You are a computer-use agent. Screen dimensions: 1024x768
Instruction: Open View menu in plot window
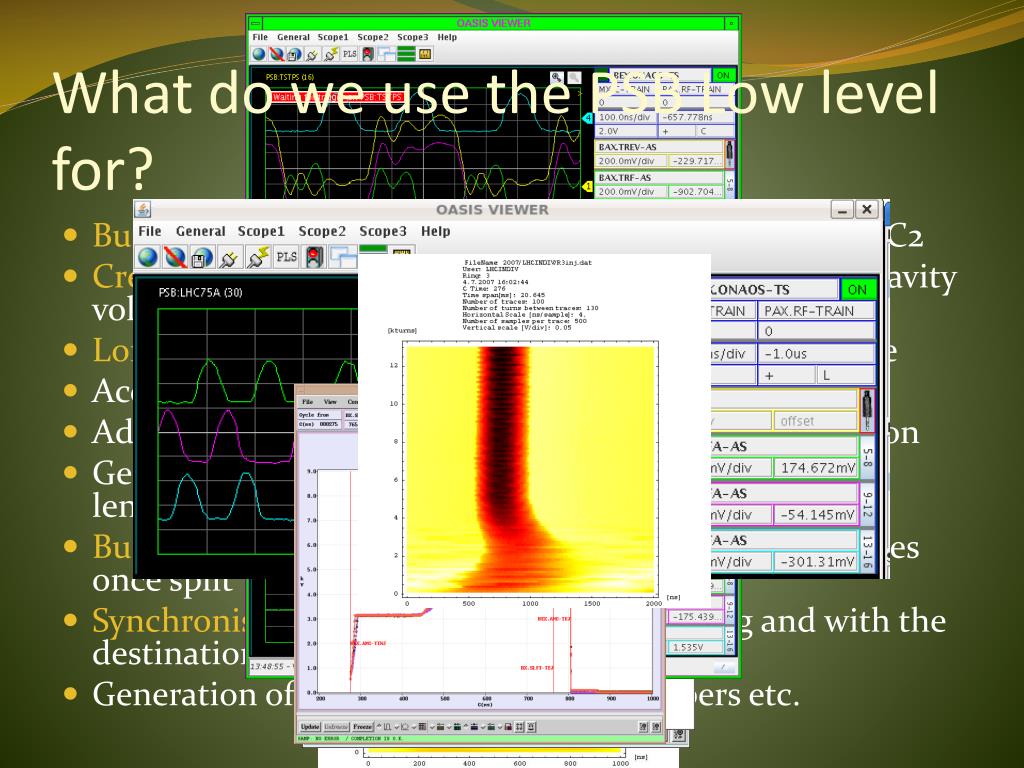(x=330, y=402)
